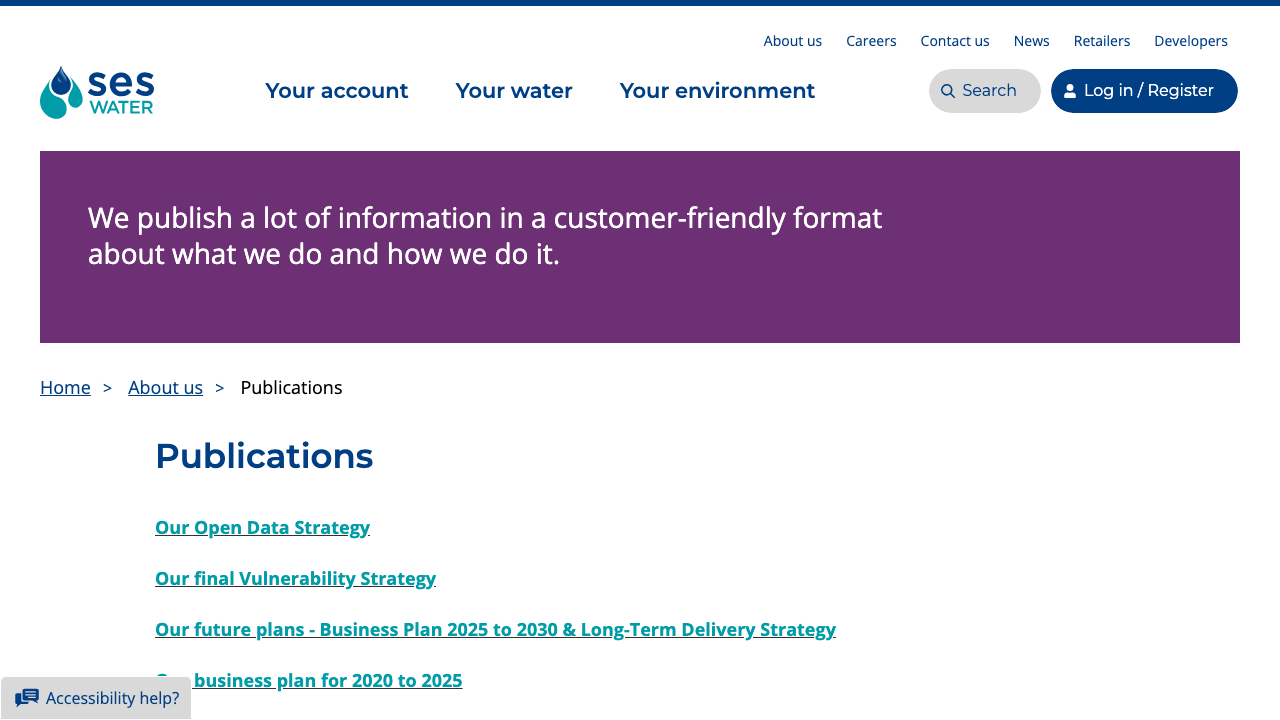Open the Developers page

[x=1190, y=40]
